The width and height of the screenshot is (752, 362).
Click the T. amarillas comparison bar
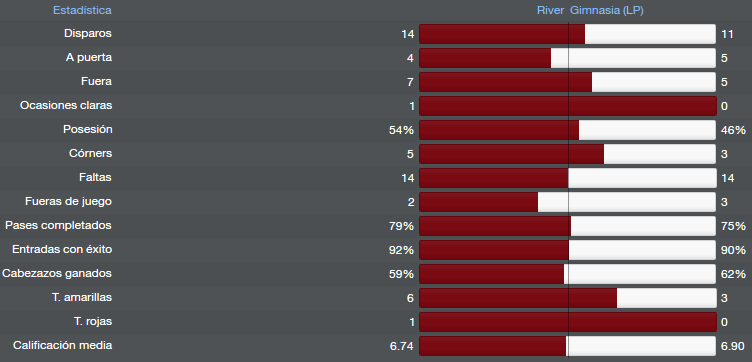pyautogui.click(x=568, y=298)
